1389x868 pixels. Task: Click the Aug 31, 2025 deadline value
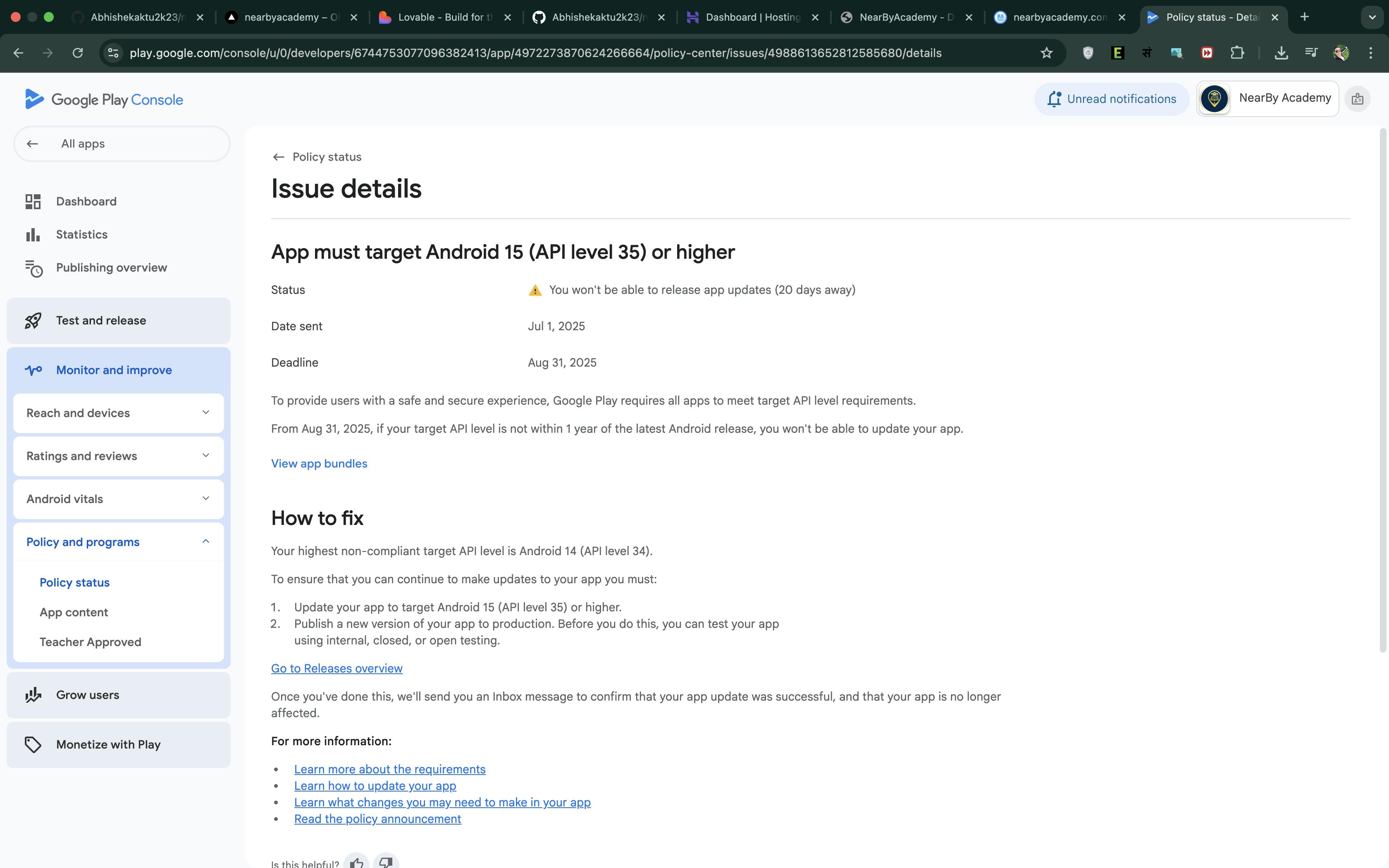[x=562, y=363]
